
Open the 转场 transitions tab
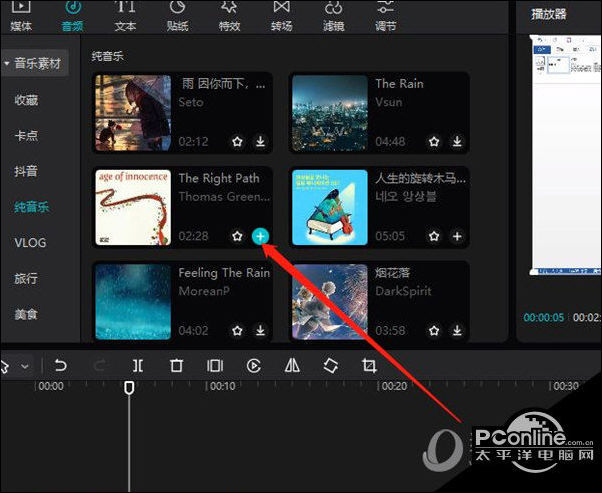[x=281, y=16]
